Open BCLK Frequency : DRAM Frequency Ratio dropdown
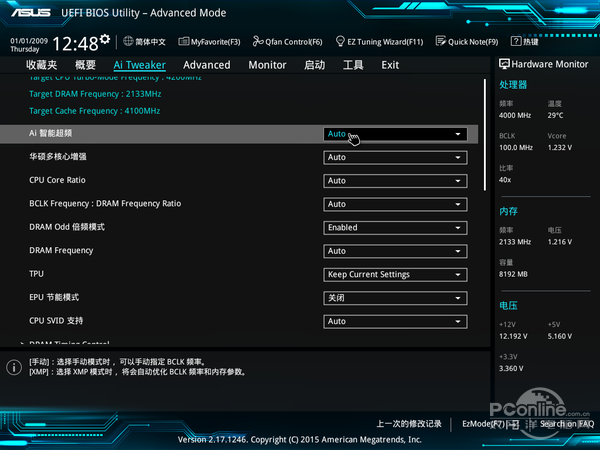Image resolution: width=600 pixels, height=450 pixels. (395, 204)
